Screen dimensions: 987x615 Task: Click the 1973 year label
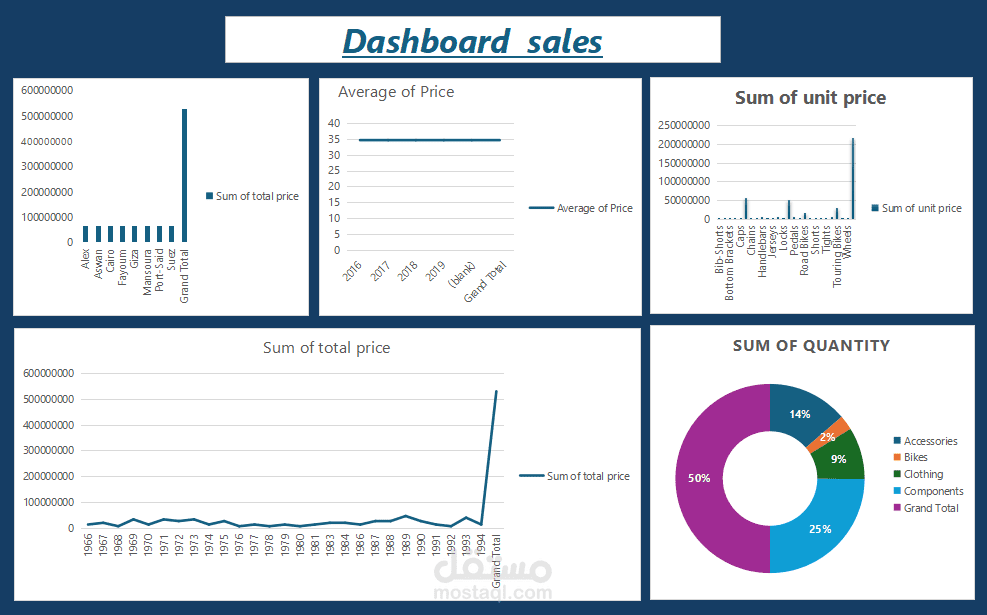tap(194, 544)
